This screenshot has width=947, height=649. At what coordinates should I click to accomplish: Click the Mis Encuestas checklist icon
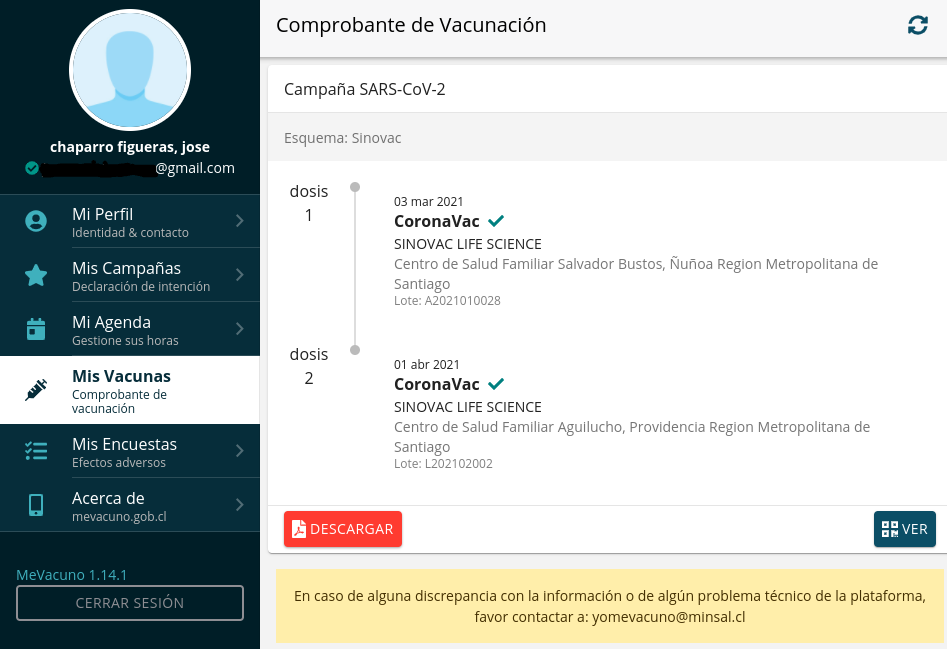36,452
